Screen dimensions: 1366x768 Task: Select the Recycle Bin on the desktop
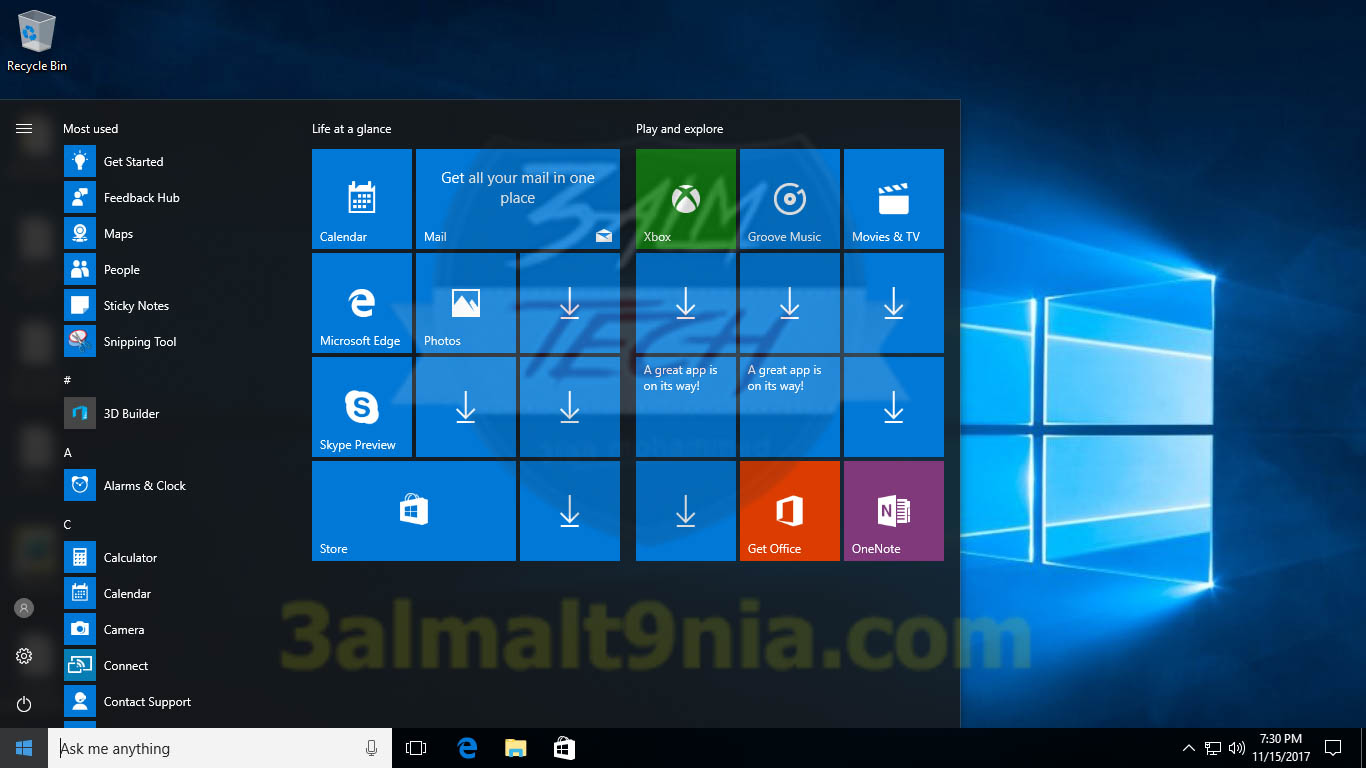tap(37, 41)
